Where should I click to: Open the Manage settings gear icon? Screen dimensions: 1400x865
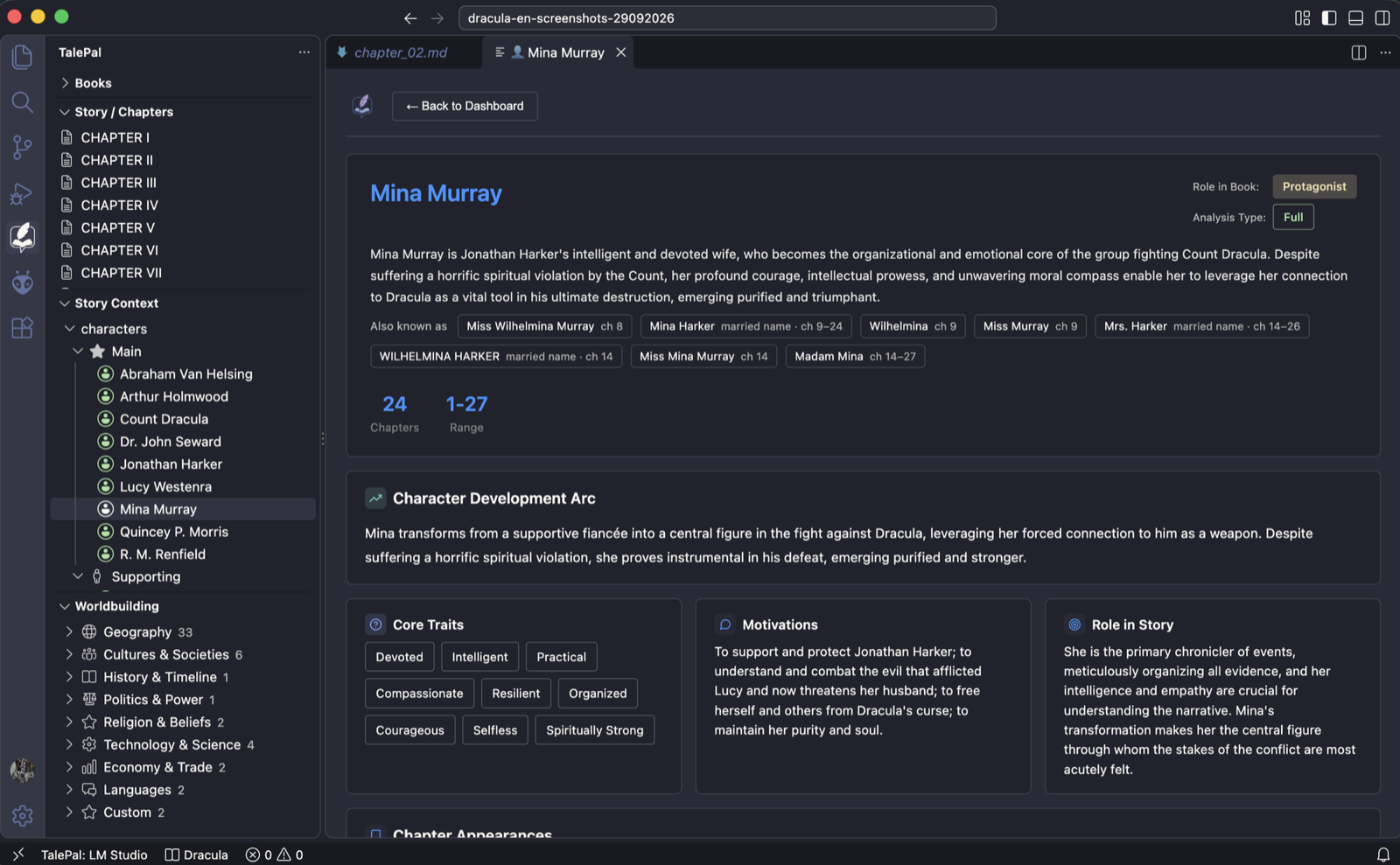[22, 816]
